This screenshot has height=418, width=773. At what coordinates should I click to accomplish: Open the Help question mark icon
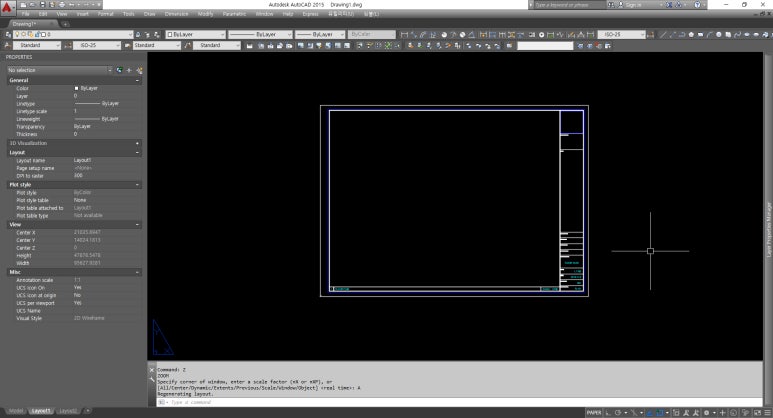coord(697,4)
